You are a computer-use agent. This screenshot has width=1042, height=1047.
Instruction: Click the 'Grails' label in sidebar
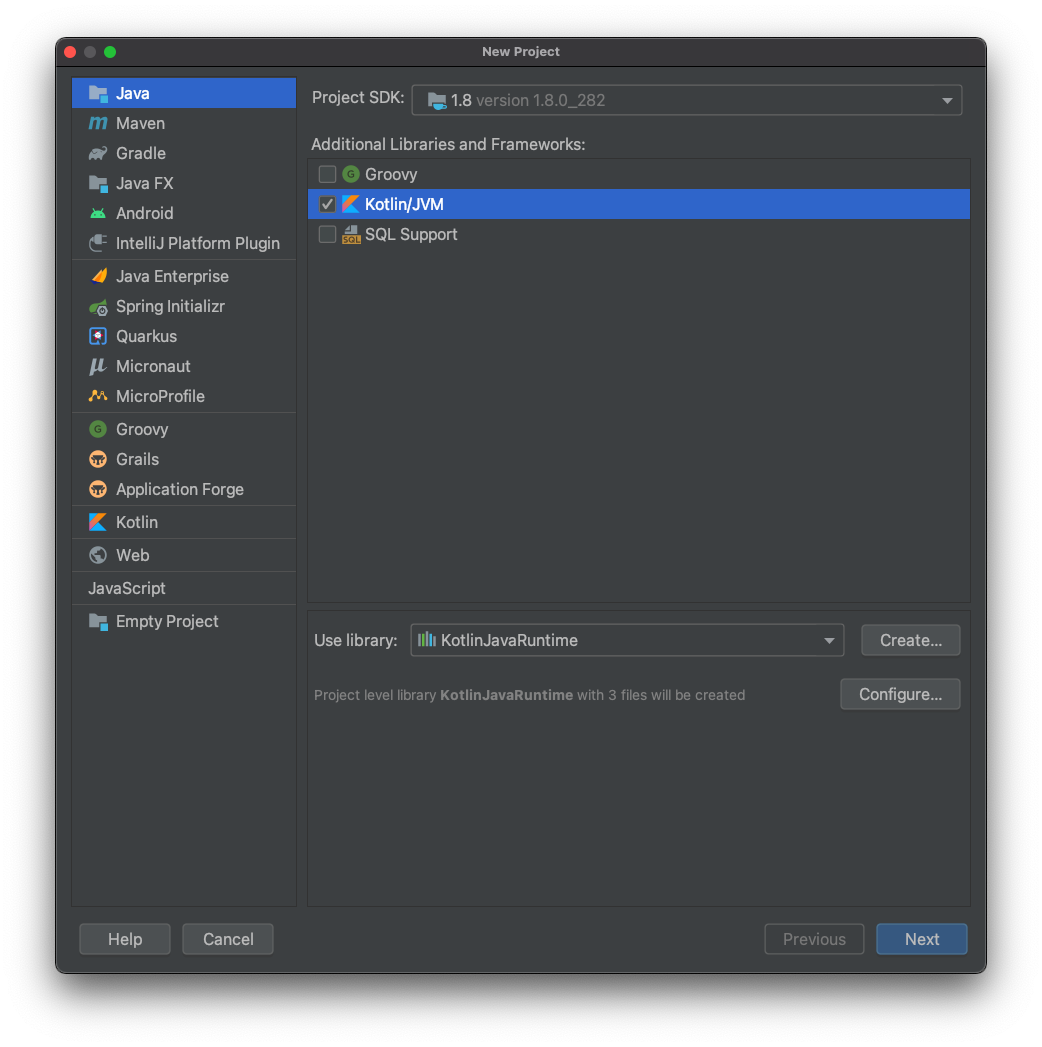[138, 459]
